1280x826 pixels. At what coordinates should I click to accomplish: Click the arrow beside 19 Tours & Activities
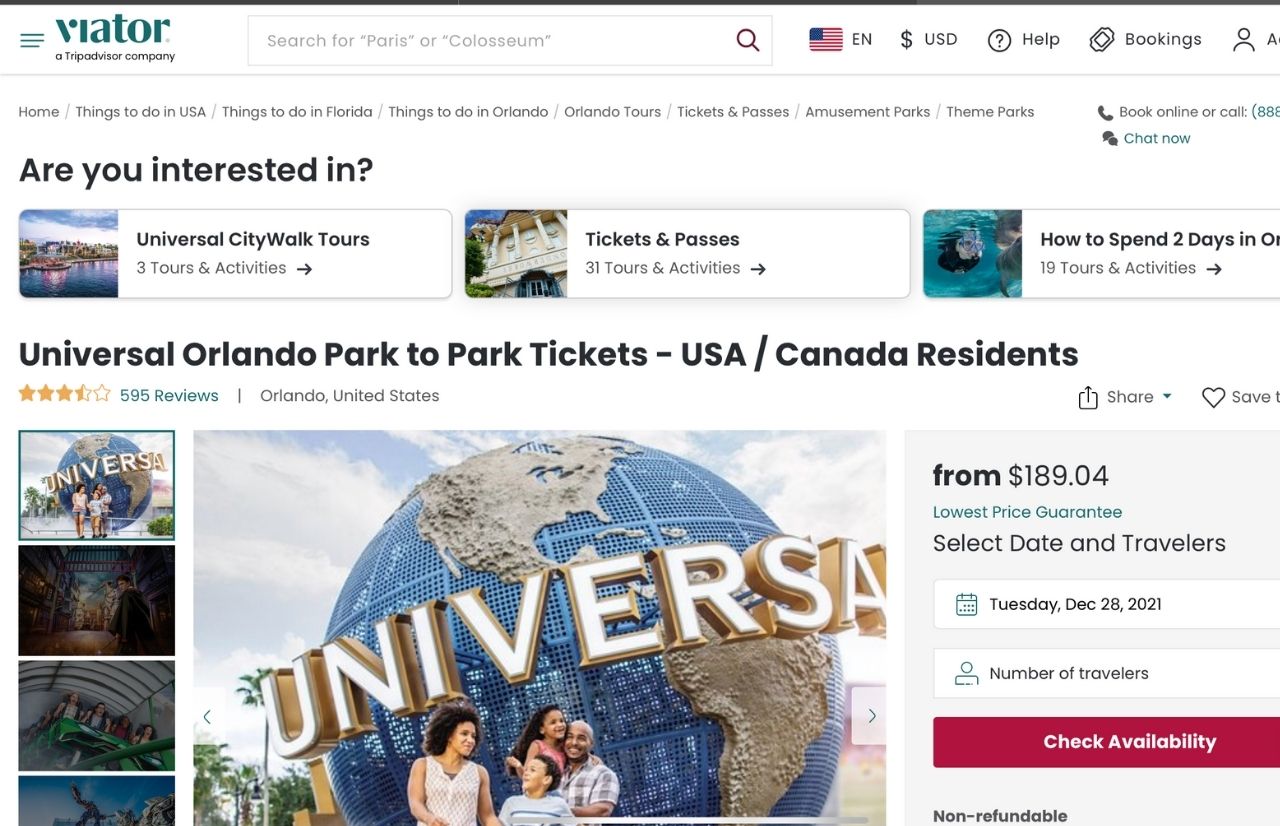click(1214, 269)
